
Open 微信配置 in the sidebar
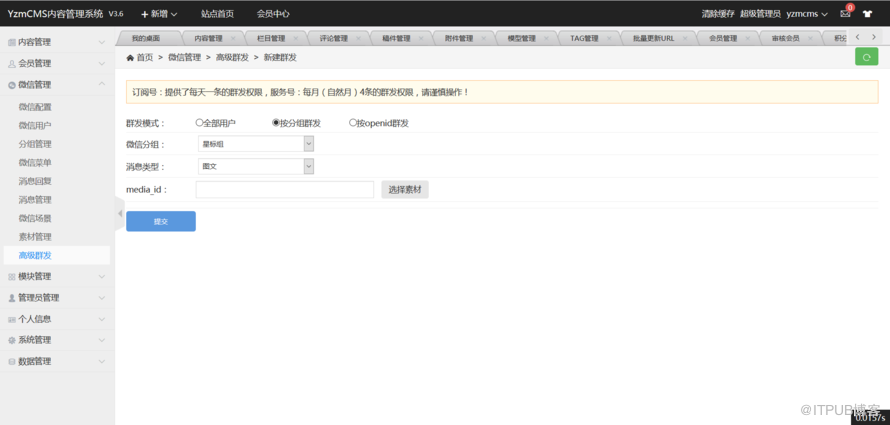pyautogui.click(x=35, y=107)
